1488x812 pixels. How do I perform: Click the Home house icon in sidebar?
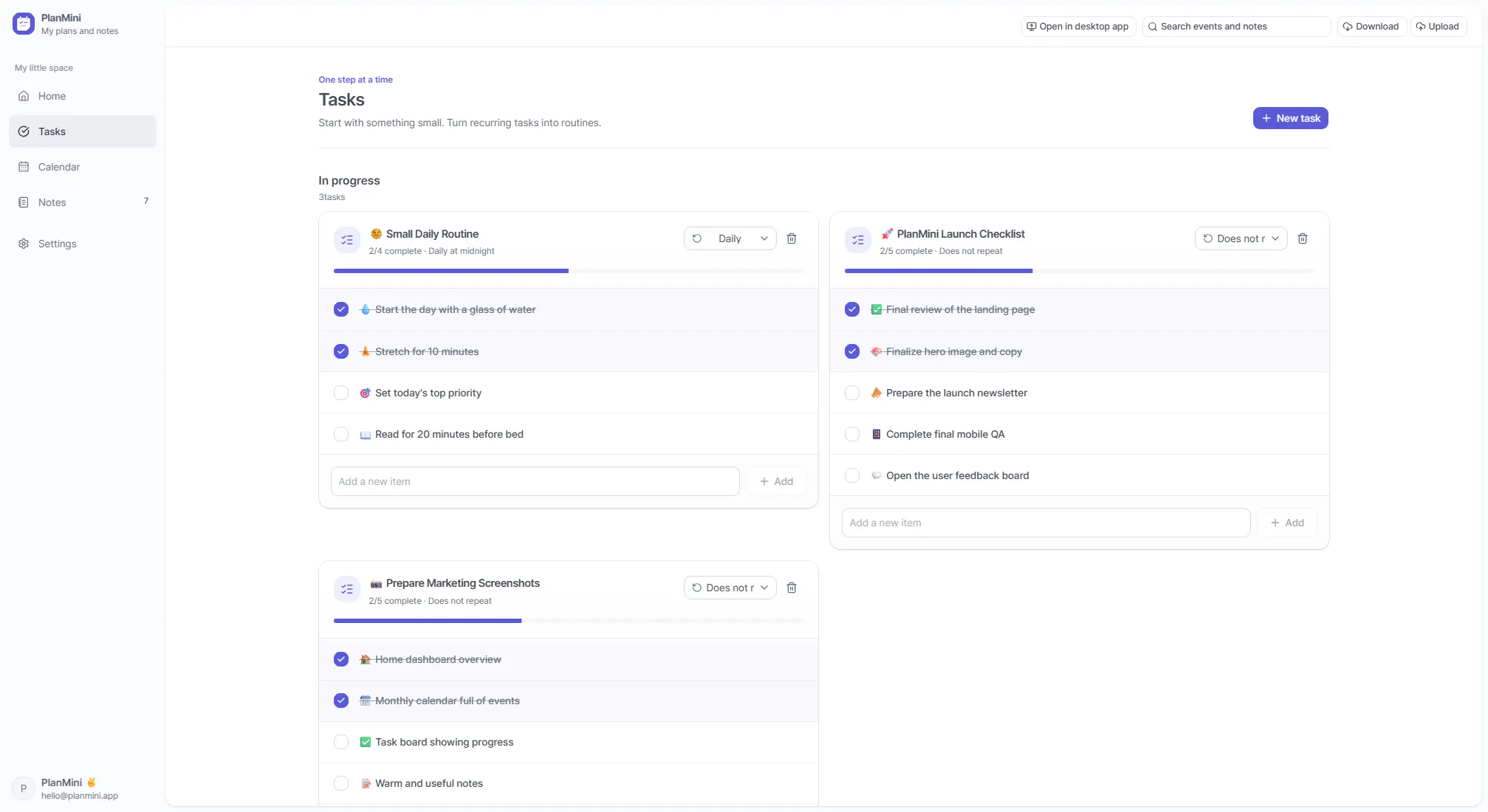tap(24, 96)
